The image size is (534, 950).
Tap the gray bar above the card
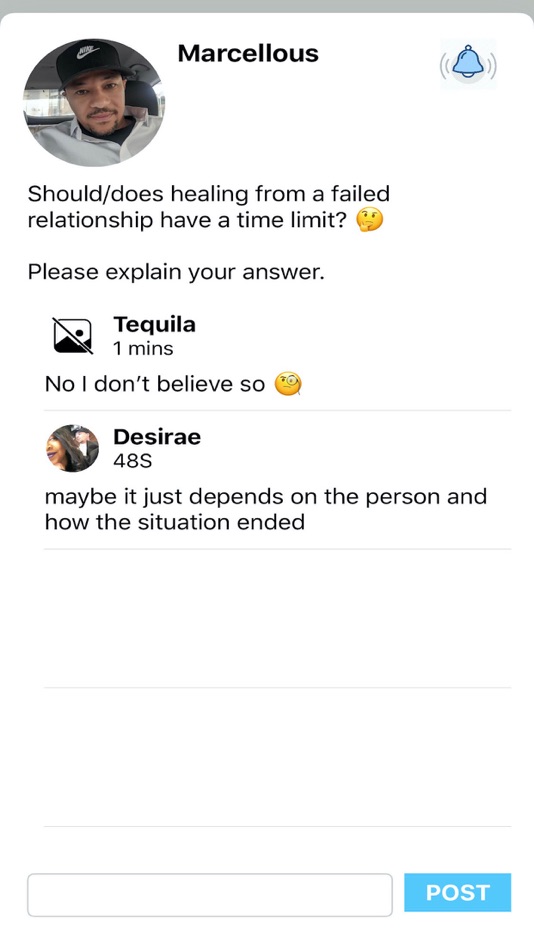point(267,6)
